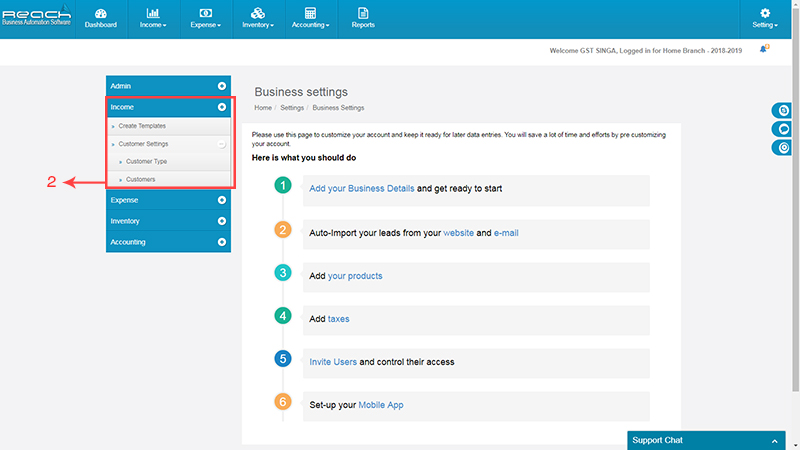The height and width of the screenshot is (450, 800).
Task: Collapse Customer Settings using its minus icon
Action: pos(221,144)
